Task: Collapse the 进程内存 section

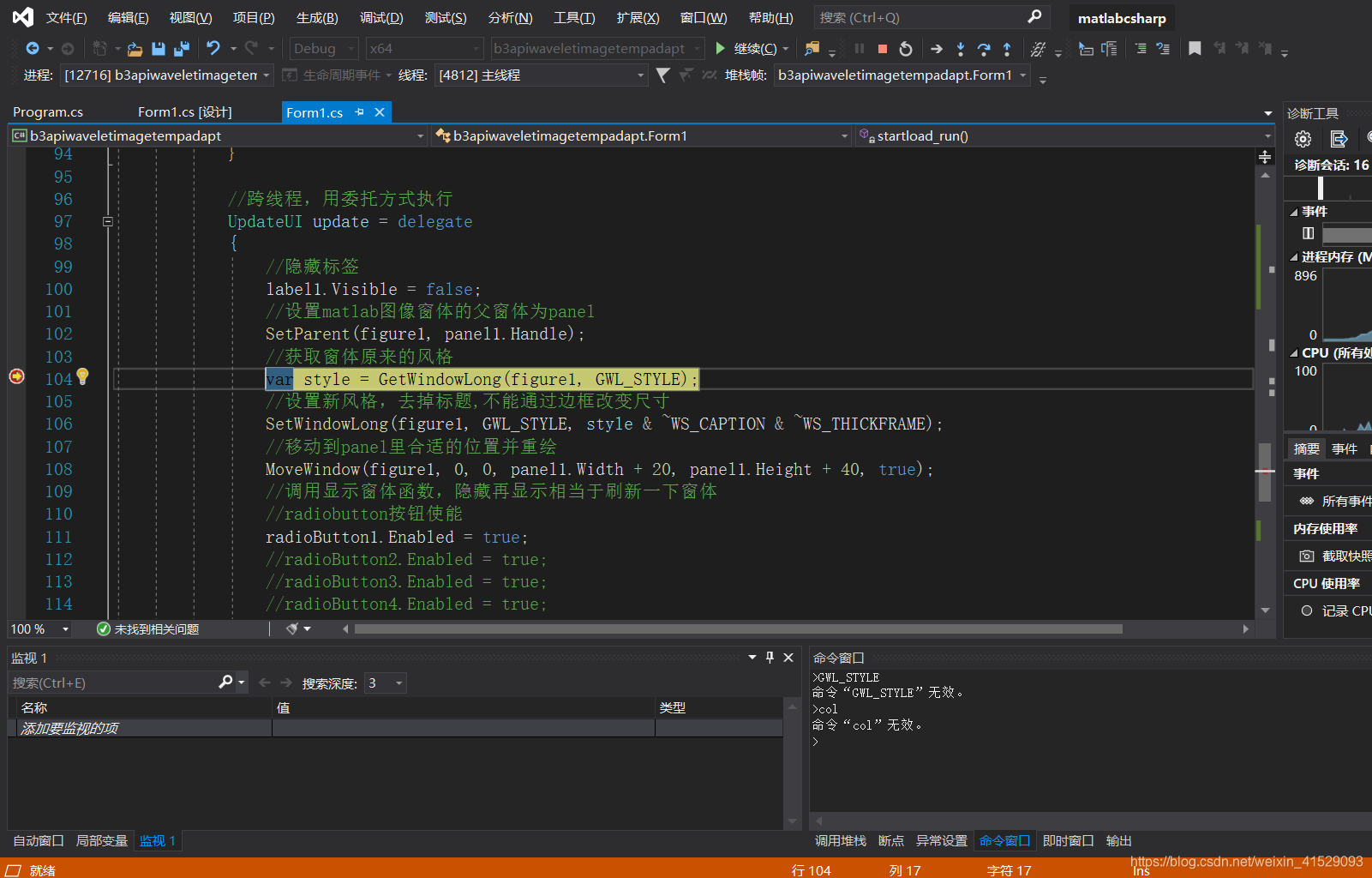Action: point(1293,257)
